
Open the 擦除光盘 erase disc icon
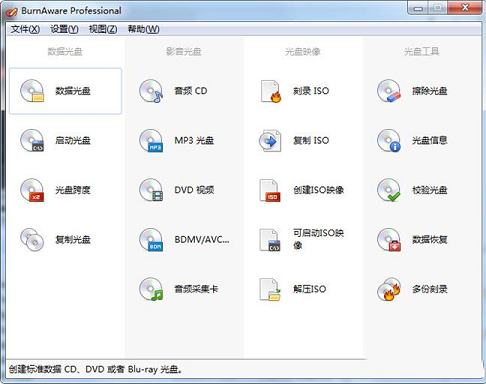pyautogui.click(x=389, y=91)
